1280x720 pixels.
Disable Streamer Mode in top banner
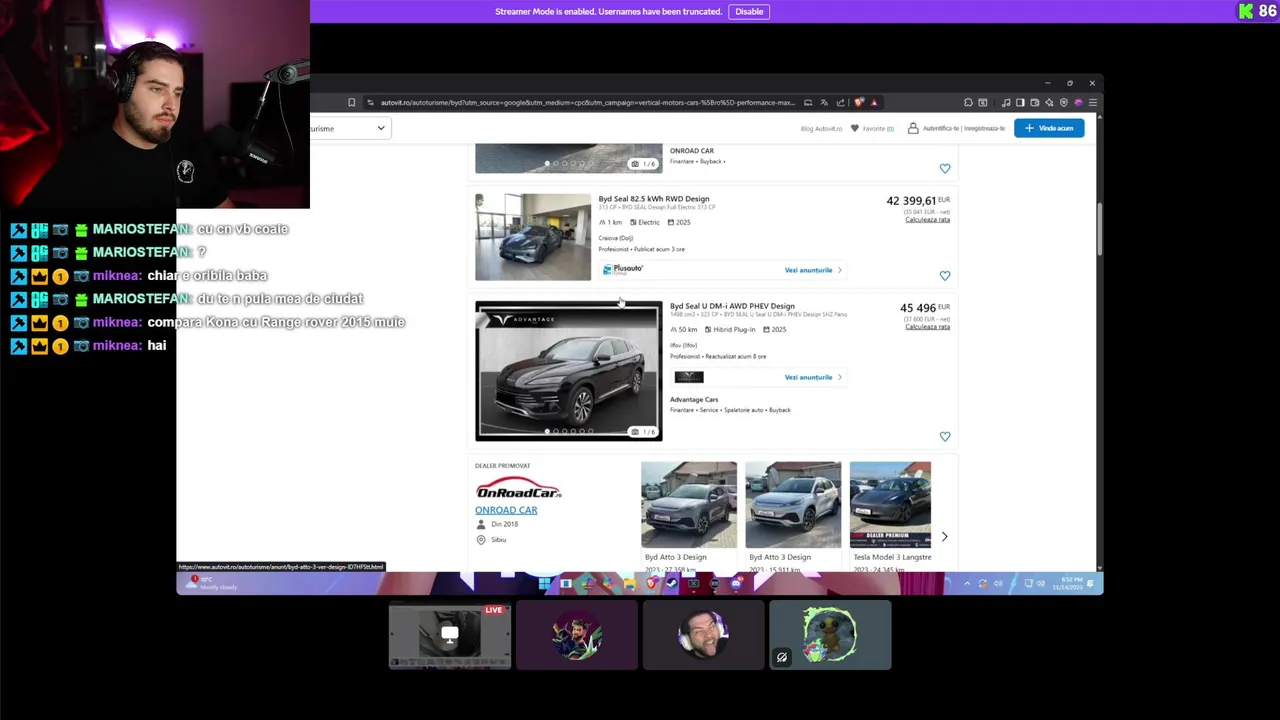click(x=749, y=11)
